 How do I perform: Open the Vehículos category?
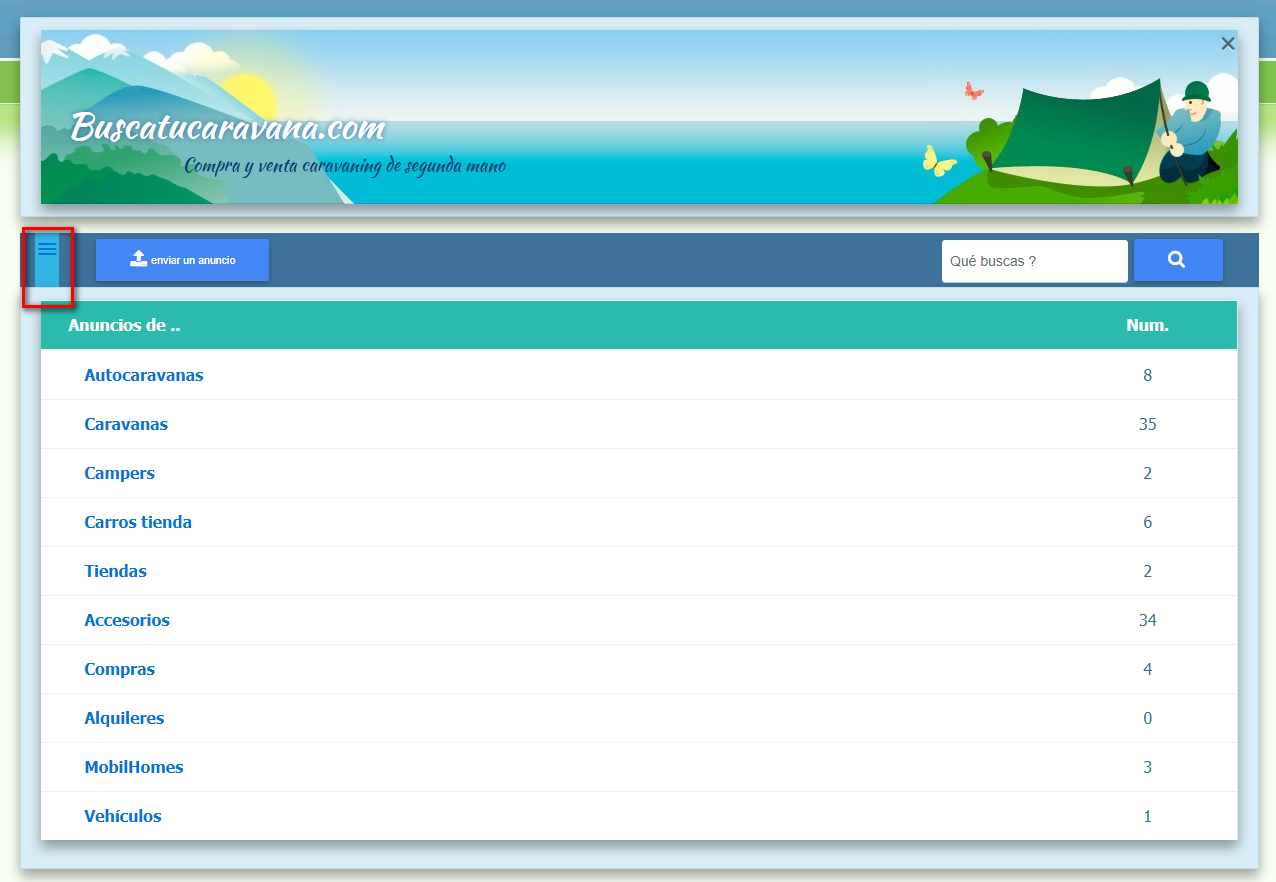click(123, 816)
